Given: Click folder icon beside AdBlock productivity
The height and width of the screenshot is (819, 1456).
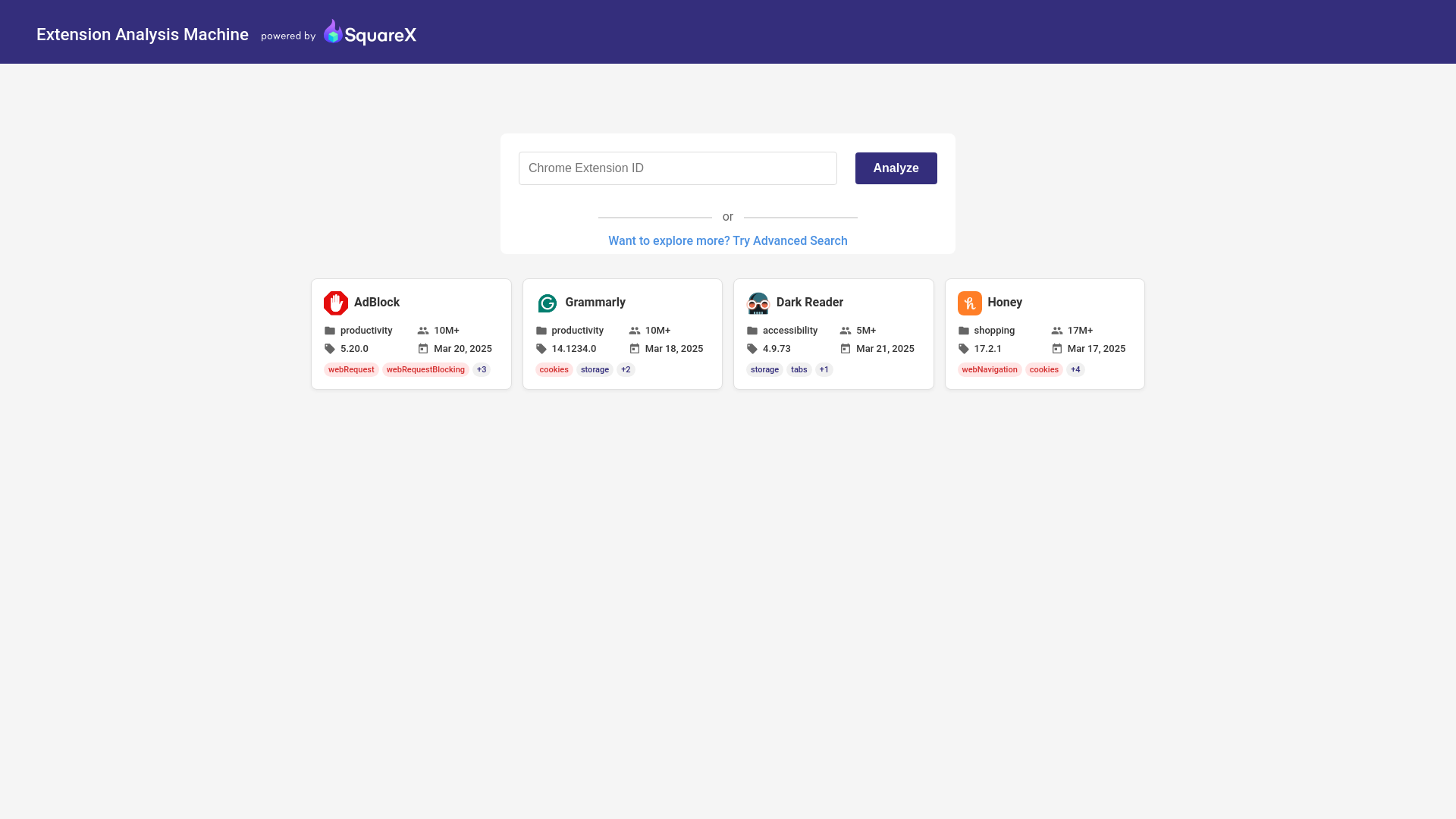Looking at the screenshot, I should pyautogui.click(x=330, y=331).
